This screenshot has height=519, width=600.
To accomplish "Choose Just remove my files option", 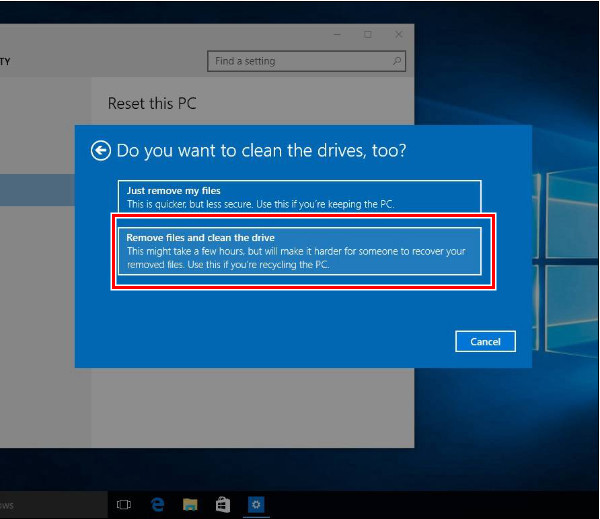I will (300, 196).
